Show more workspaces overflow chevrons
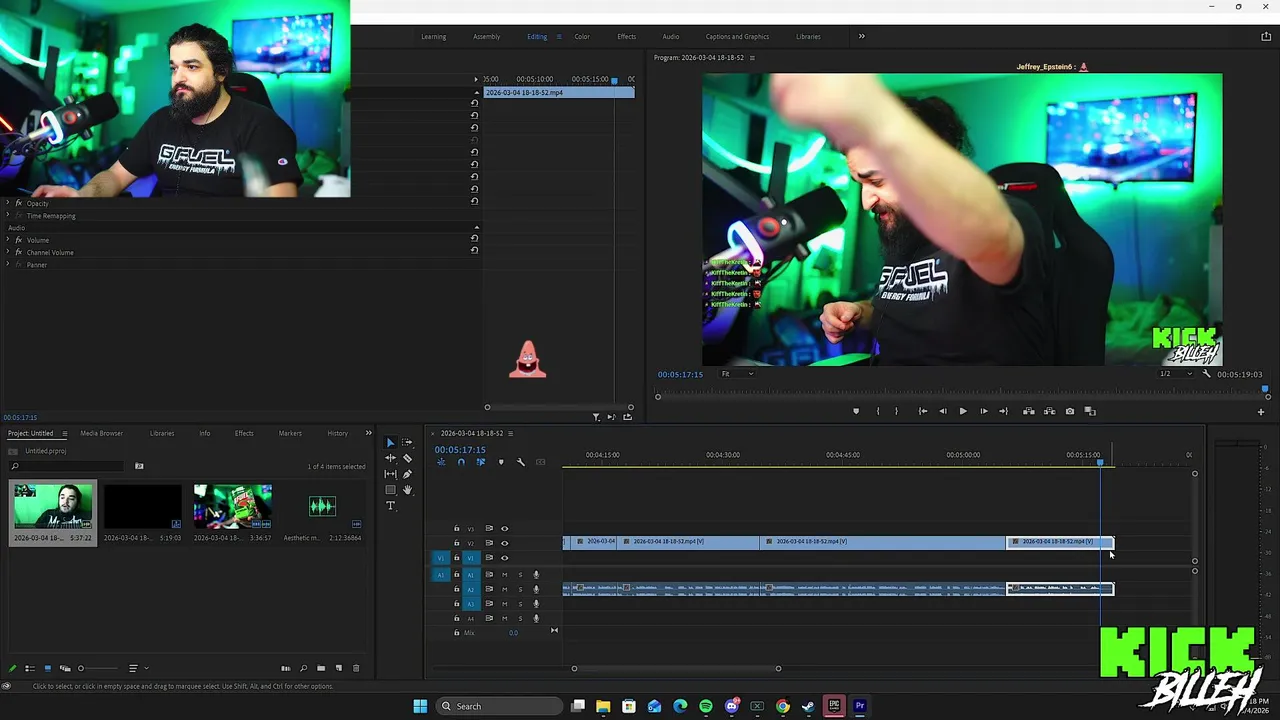Viewport: 1280px width, 720px height. [x=862, y=37]
